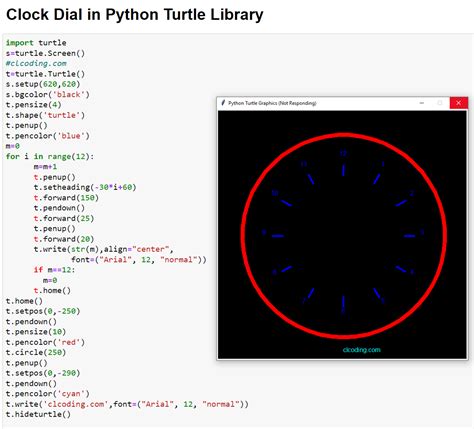The width and height of the screenshot is (474, 429).
Task: Maximize the Python Turtle Graphics window
Action: 440,103
